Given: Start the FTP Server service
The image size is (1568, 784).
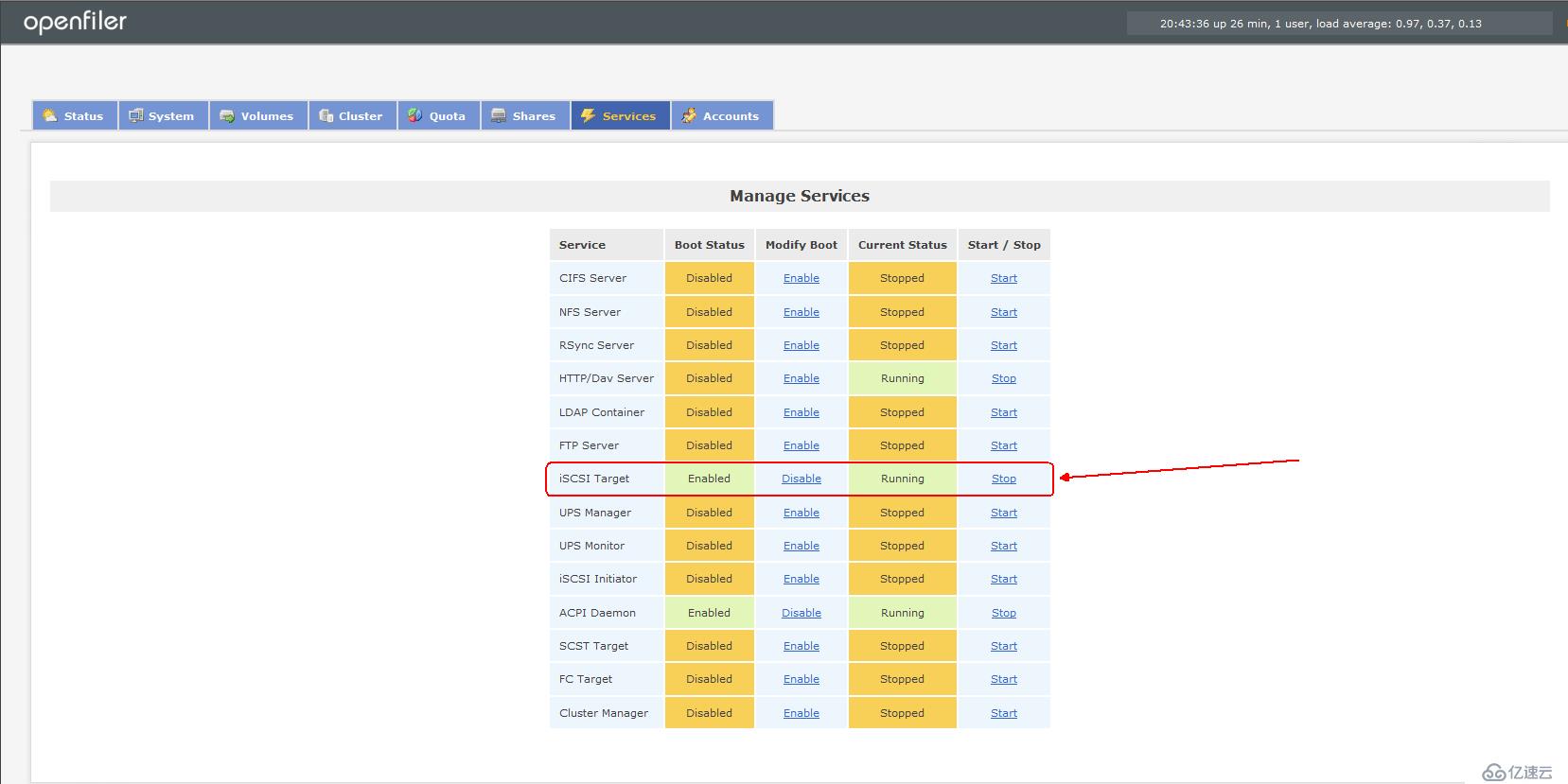Looking at the screenshot, I should pos(1004,445).
